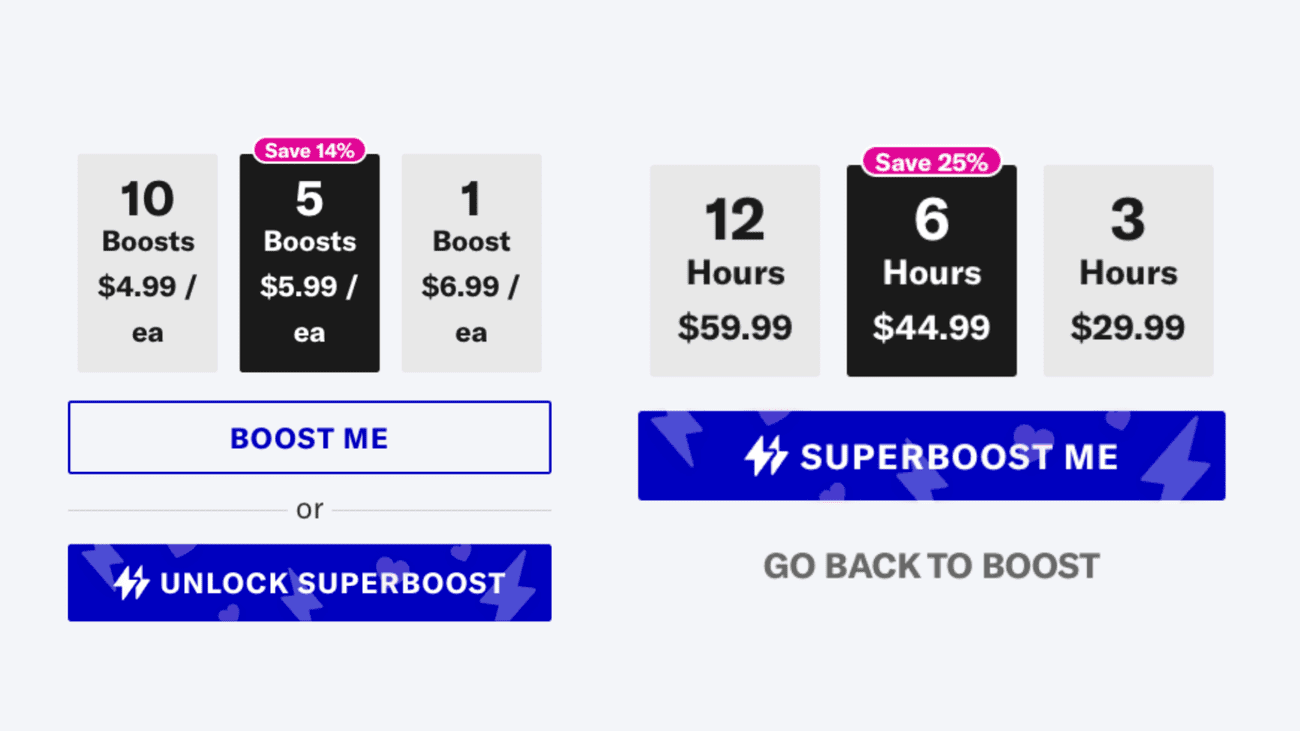
Task: Click the $29.99 price text
Action: 1128,327
